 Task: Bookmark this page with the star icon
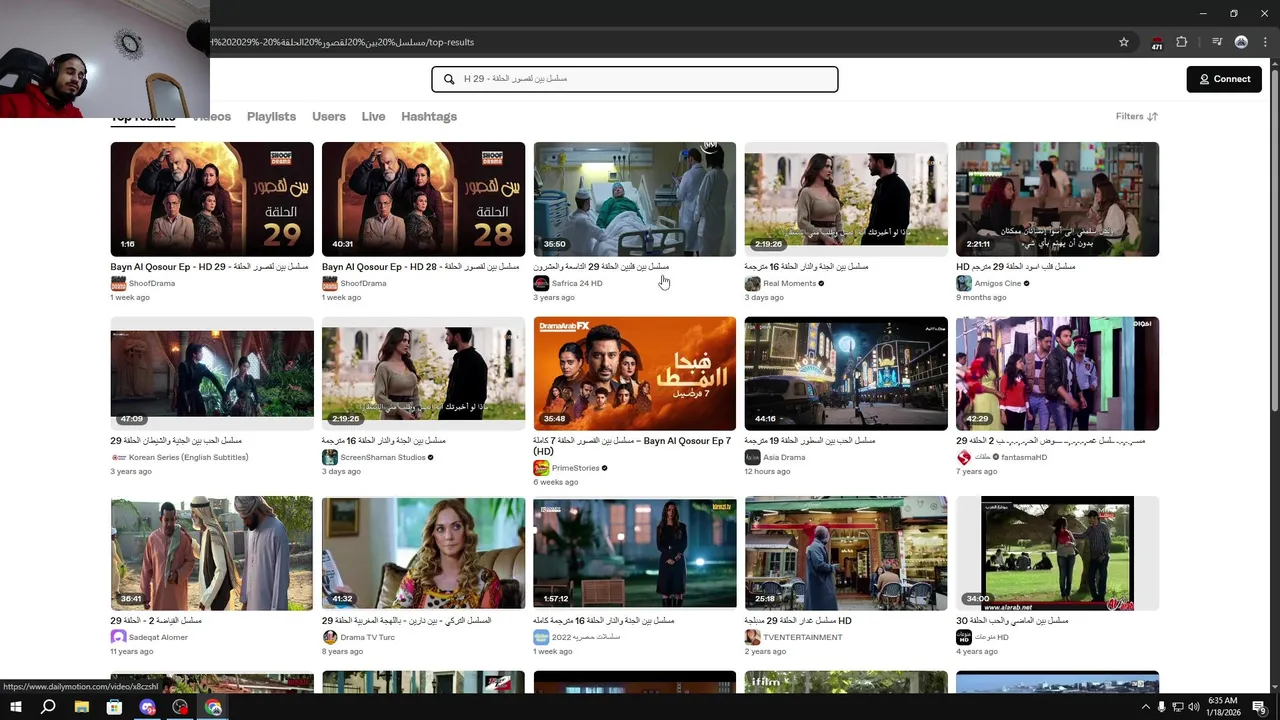pos(1124,42)
